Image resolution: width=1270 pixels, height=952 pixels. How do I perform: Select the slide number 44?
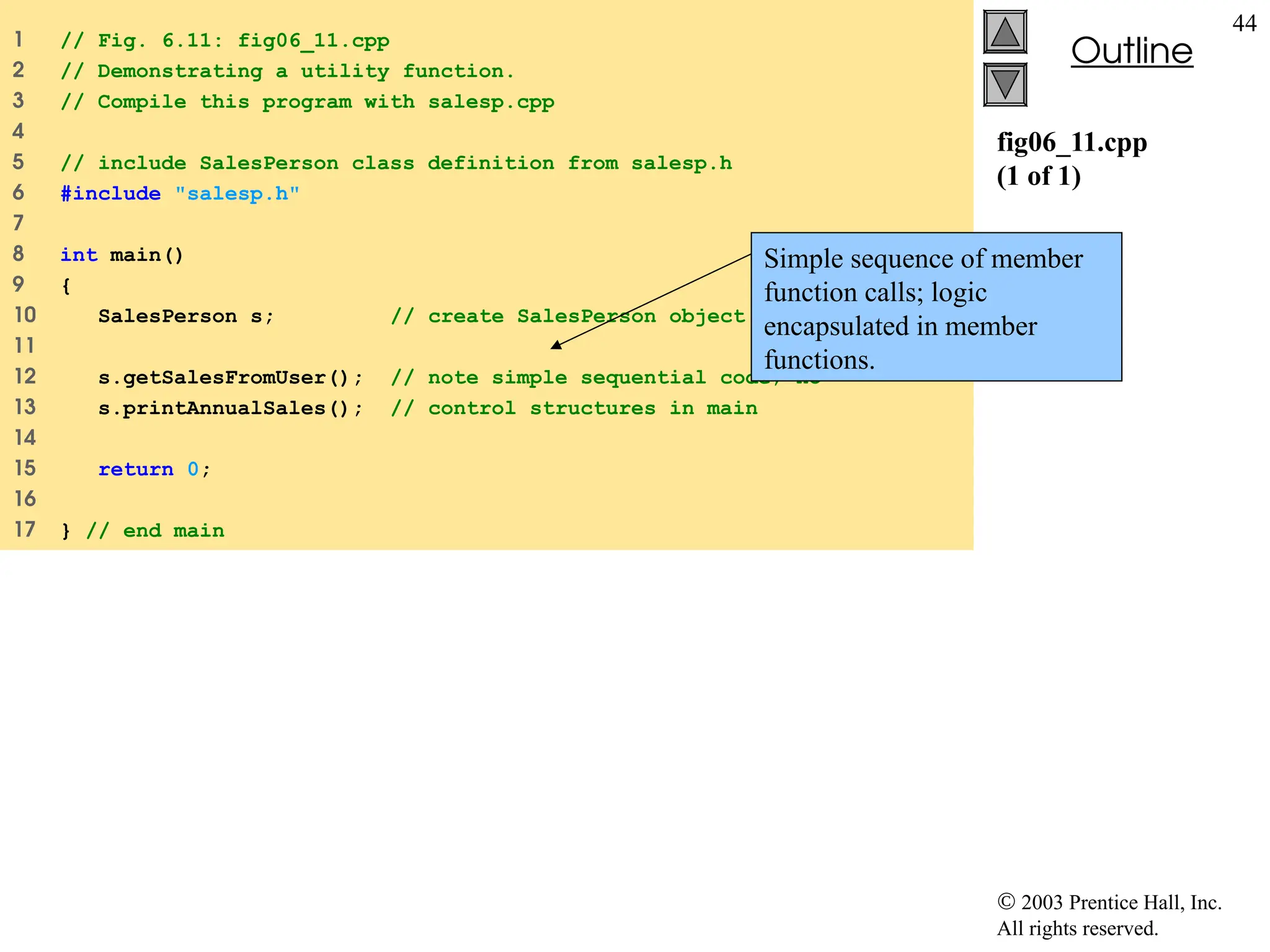click(1244, 24)
